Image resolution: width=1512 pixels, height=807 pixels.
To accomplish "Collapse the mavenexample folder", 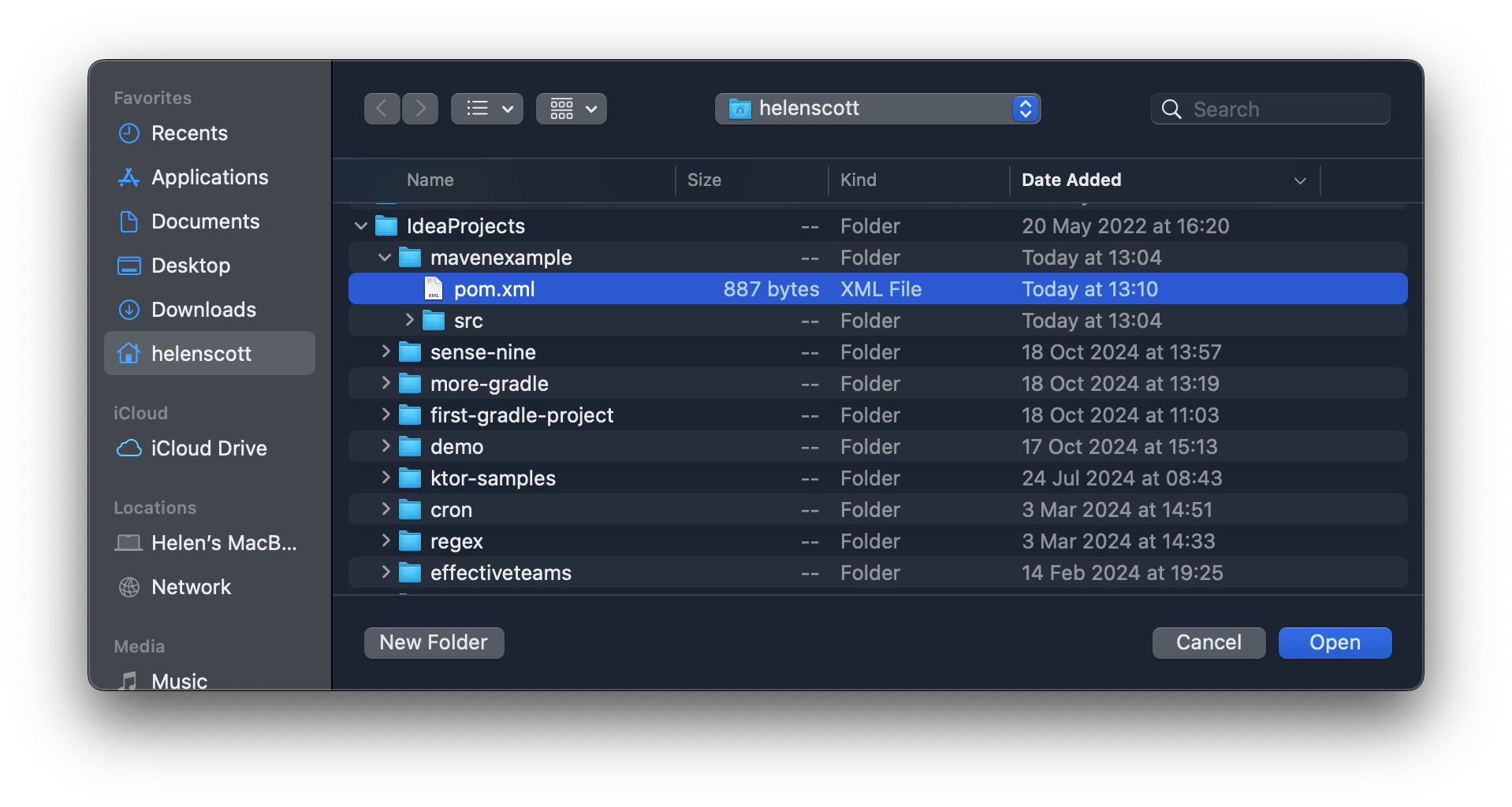I will [384, 257].
